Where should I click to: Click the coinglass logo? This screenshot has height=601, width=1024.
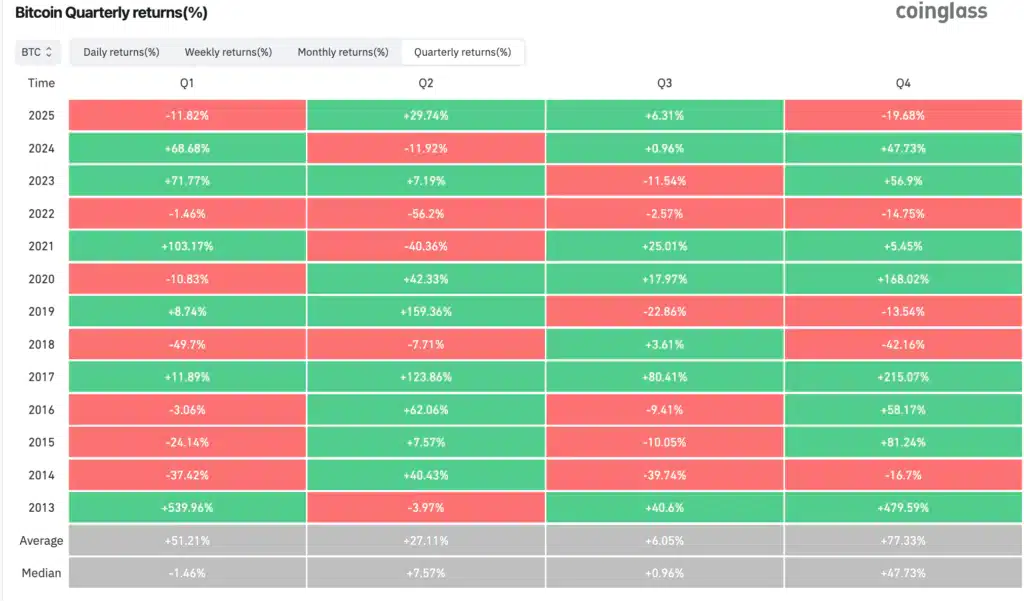pyautogui.click(x=941, y=13)
